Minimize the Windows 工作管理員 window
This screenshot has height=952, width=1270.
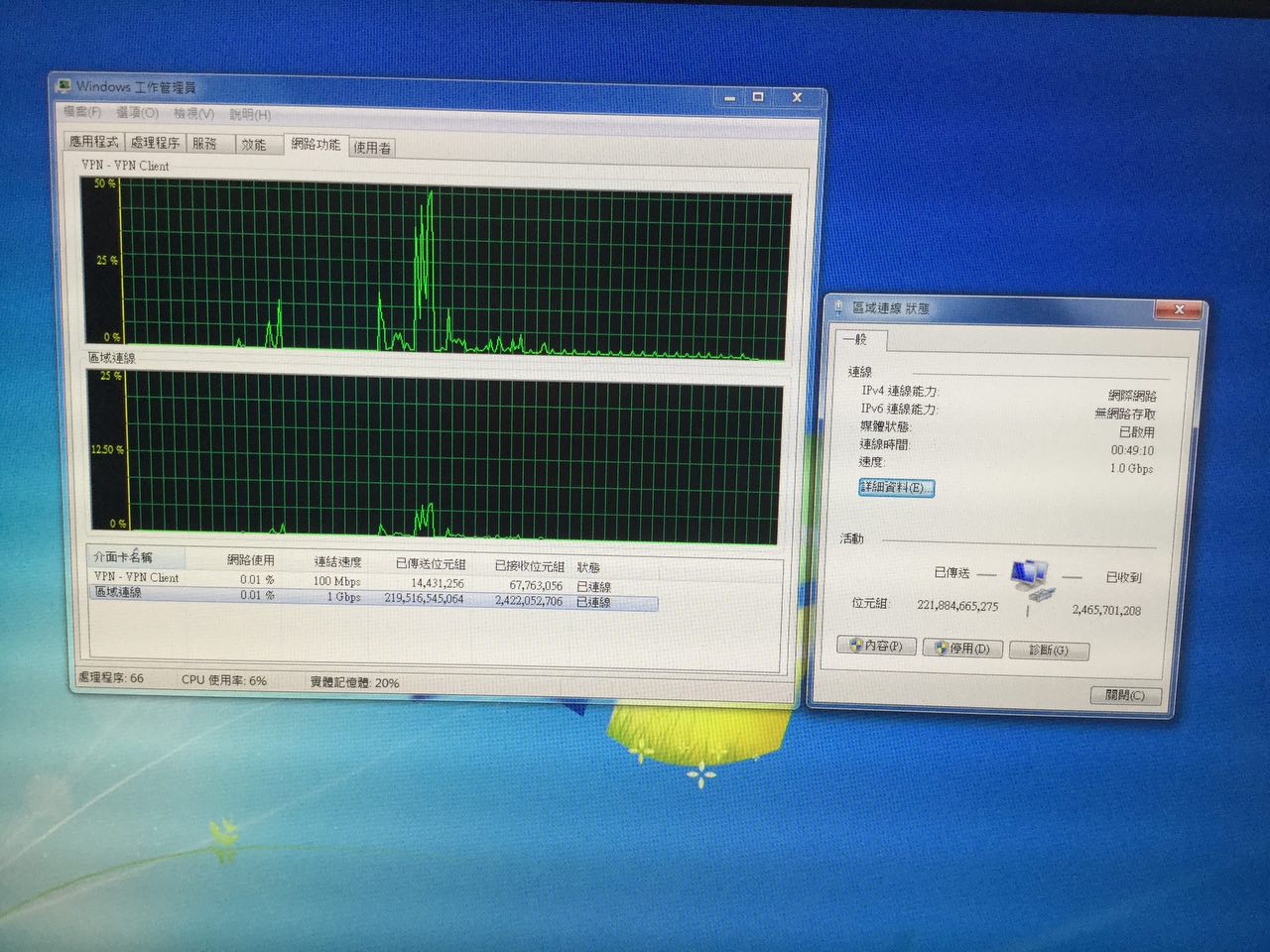point(729,97)
